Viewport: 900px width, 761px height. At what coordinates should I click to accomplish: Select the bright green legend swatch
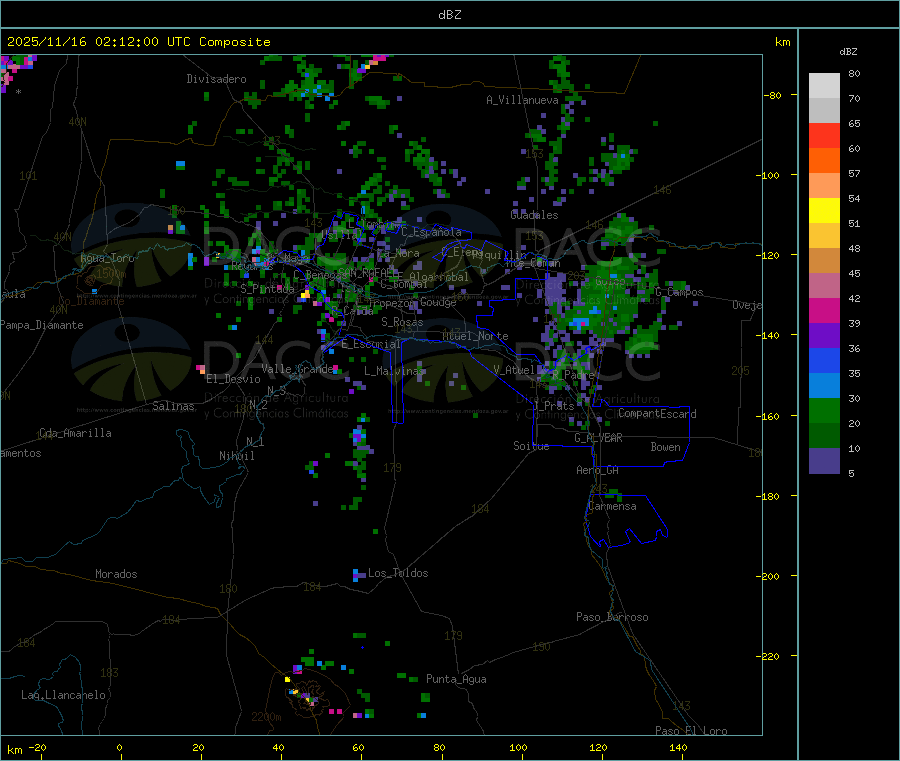(x=824, y=410)
